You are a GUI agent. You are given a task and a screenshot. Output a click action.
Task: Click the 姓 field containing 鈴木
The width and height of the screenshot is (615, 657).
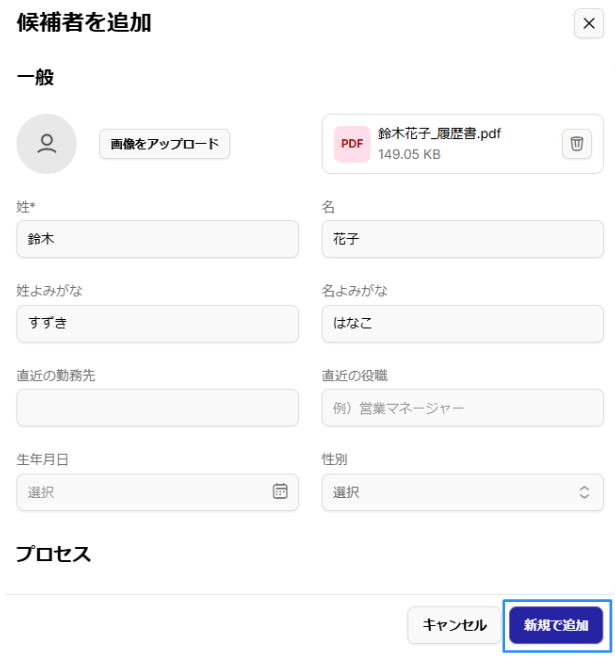click(x=158, y=239)
